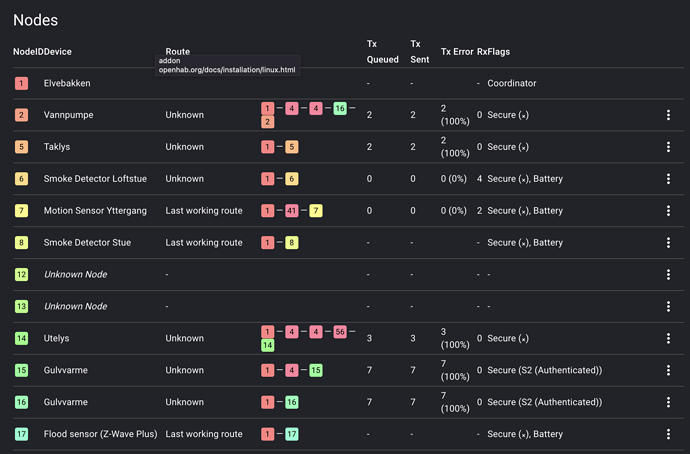Click the green node 16 badge in Vannpumpe's route
This screenshot has height=454, width=690.
click(340, 108)
